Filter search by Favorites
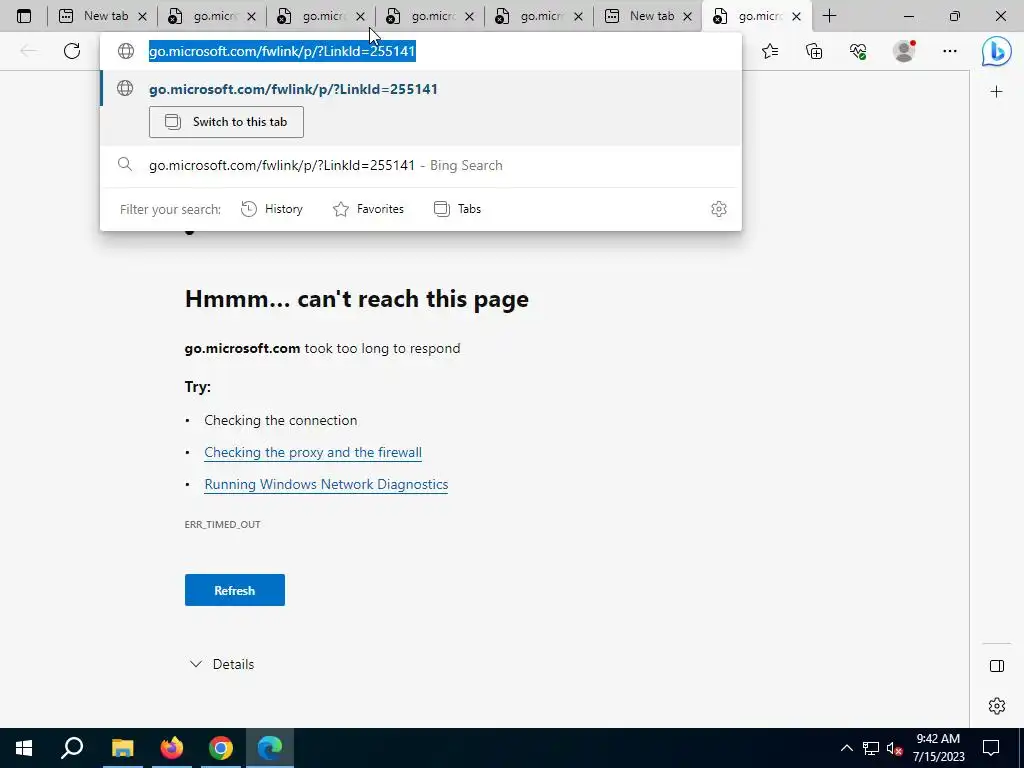 click(x=368, y=209)
